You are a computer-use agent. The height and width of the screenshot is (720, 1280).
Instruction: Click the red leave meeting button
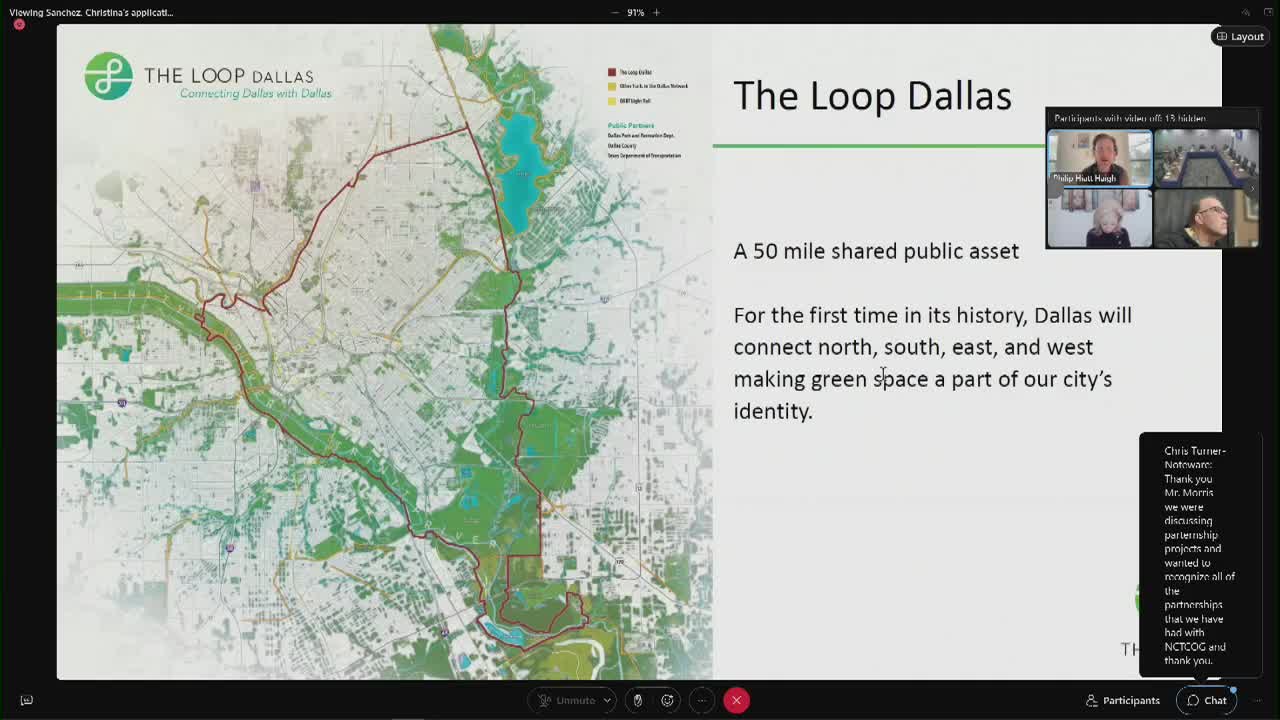tap(736, 700)
